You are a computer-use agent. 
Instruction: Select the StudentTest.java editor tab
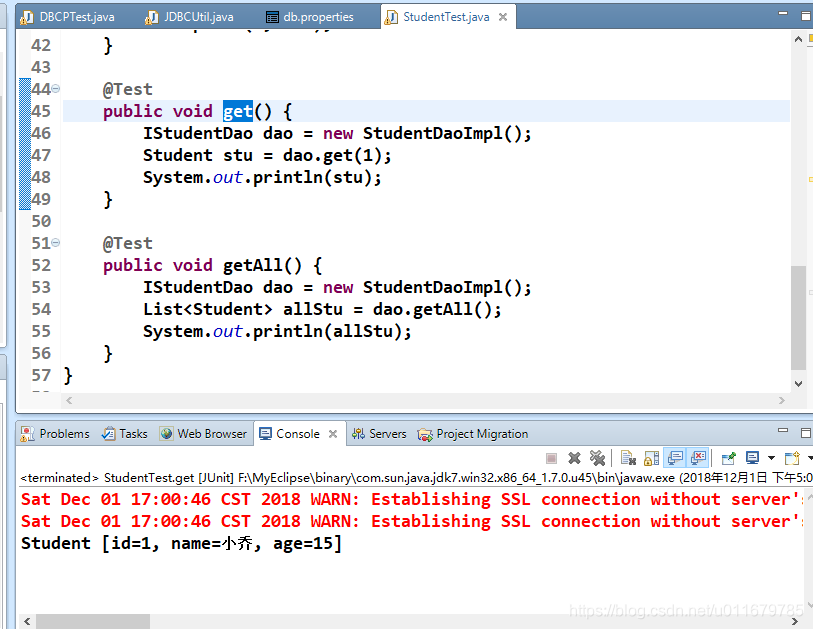[446, 17]
